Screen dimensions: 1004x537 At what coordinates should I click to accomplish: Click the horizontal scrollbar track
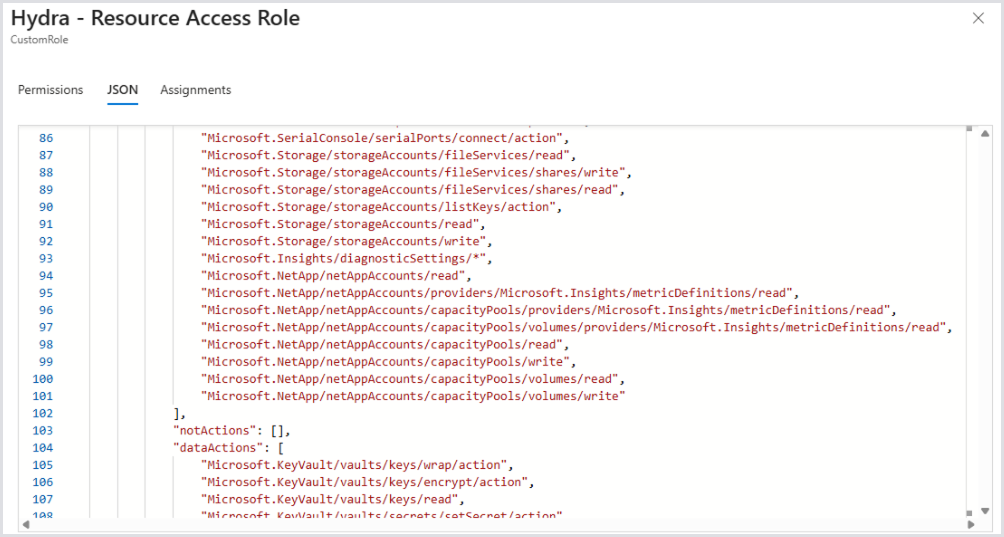point(500,524)
